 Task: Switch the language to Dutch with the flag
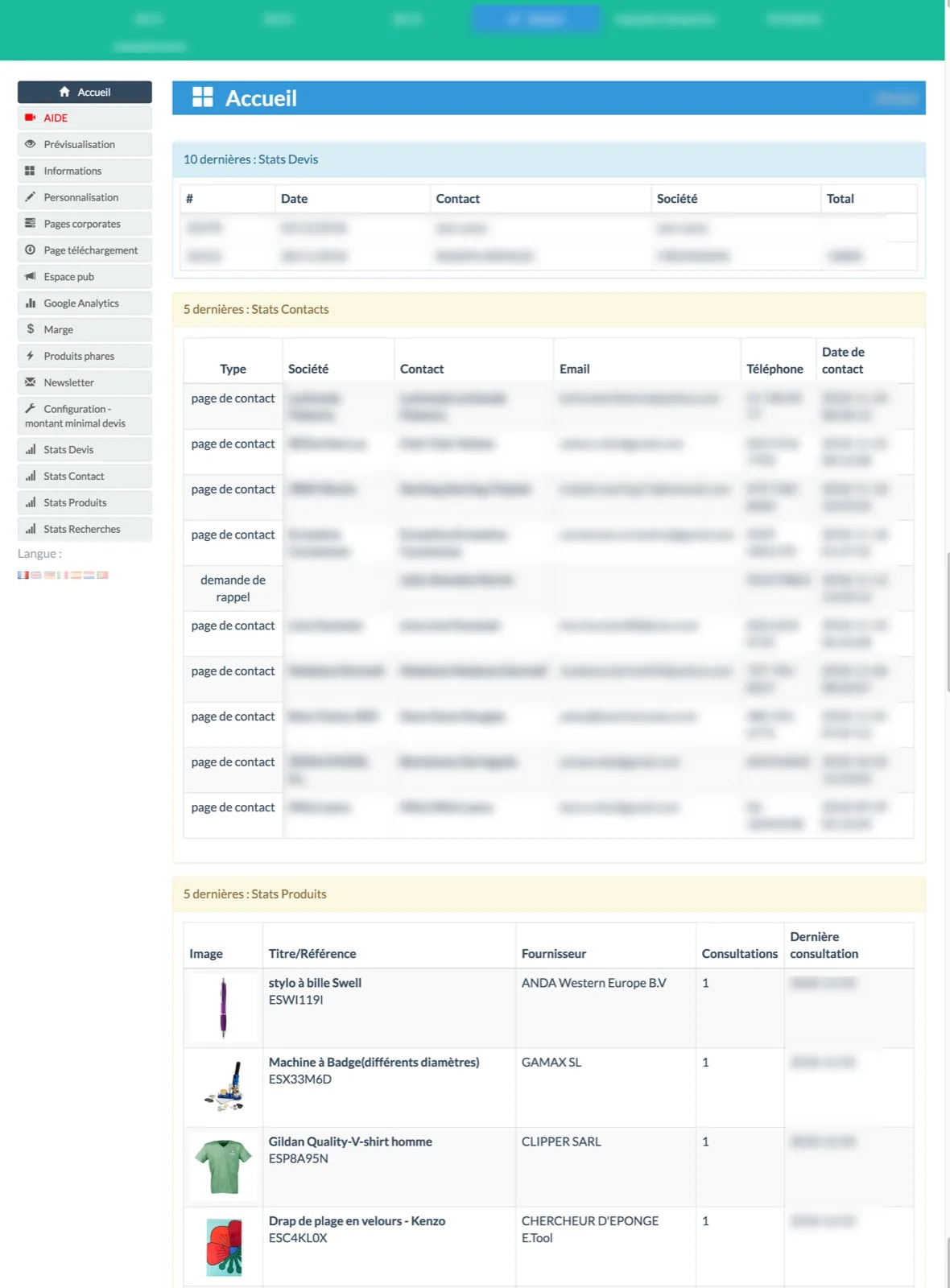pos(89,575)
